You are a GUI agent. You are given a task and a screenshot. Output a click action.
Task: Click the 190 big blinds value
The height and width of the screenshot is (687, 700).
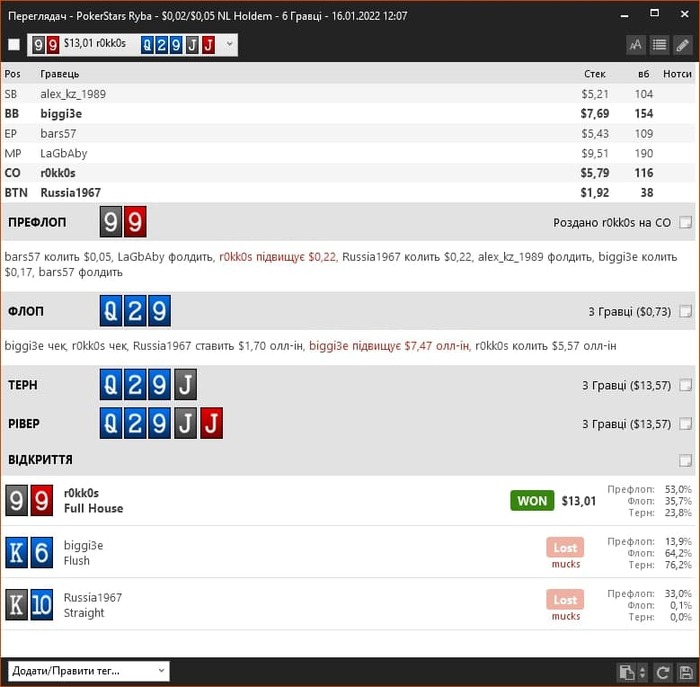pyautogui.click(x=644, y=153)
